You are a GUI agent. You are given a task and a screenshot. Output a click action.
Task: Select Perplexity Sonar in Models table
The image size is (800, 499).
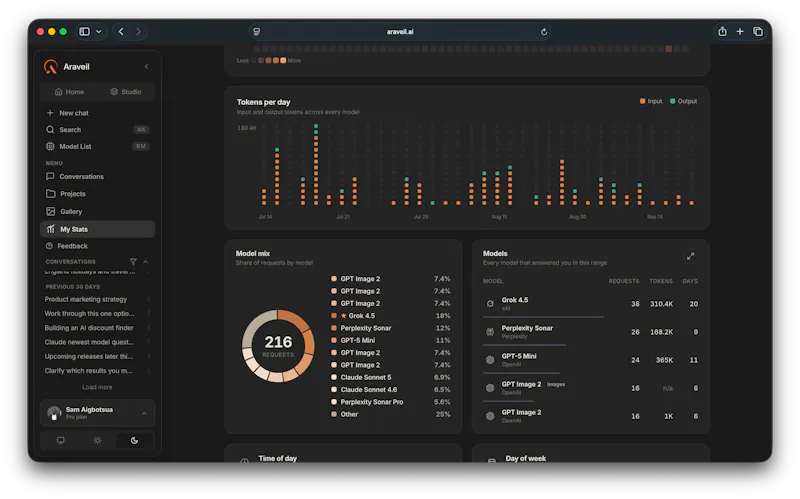[590, 332]
